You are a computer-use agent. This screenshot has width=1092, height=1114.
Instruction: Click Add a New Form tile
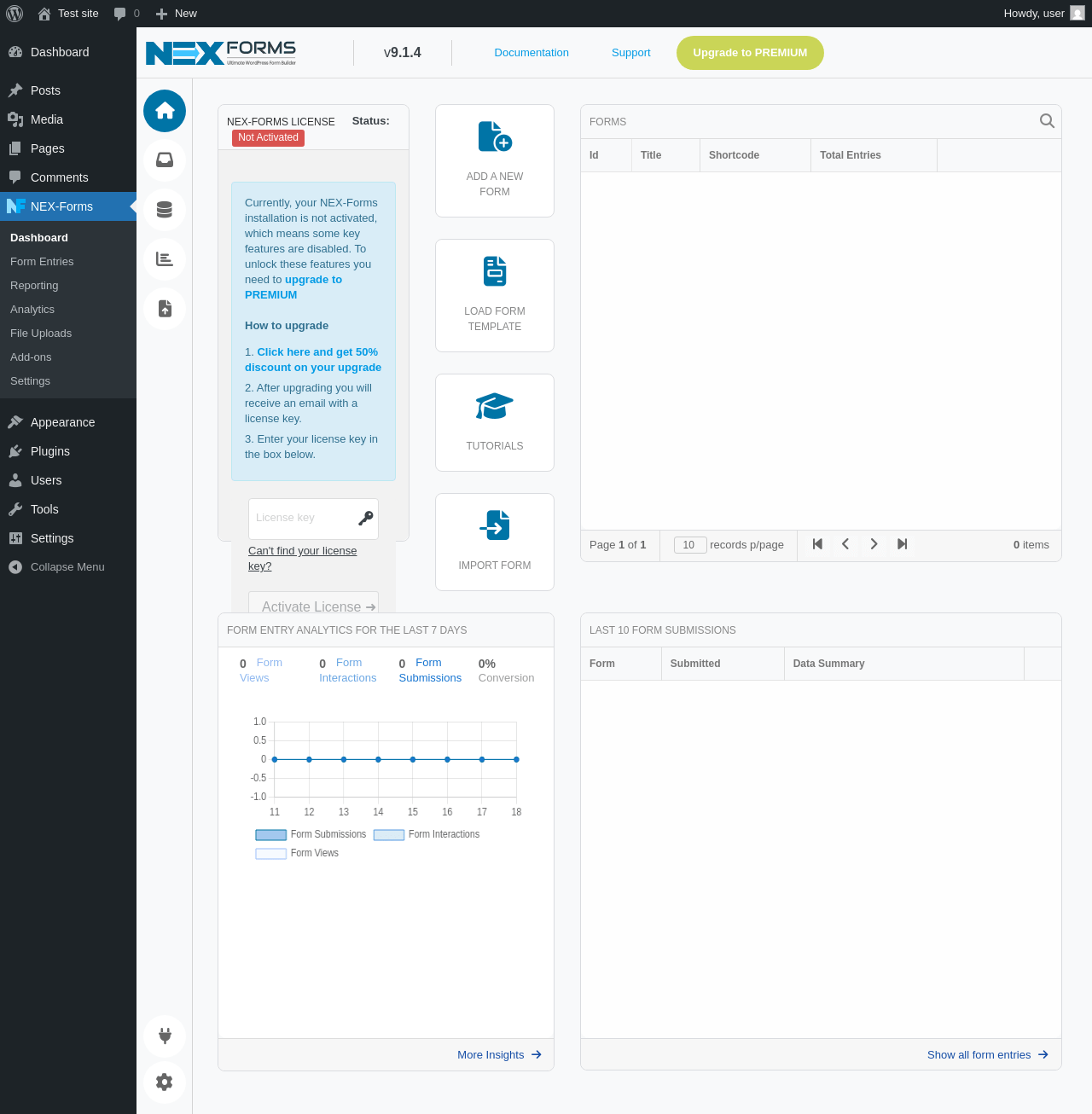(495, 161)
